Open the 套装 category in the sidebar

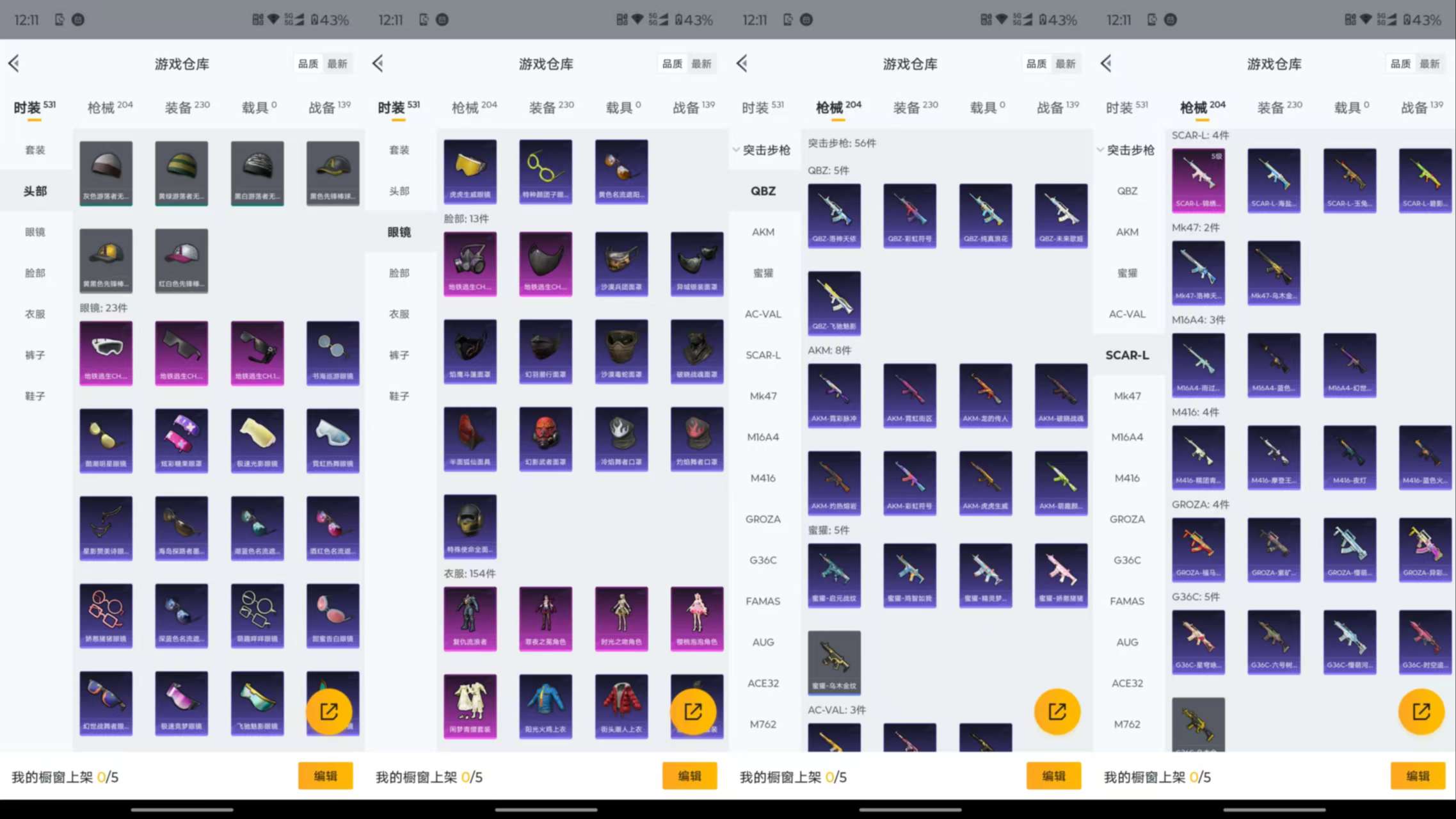(x=35, y=150)
